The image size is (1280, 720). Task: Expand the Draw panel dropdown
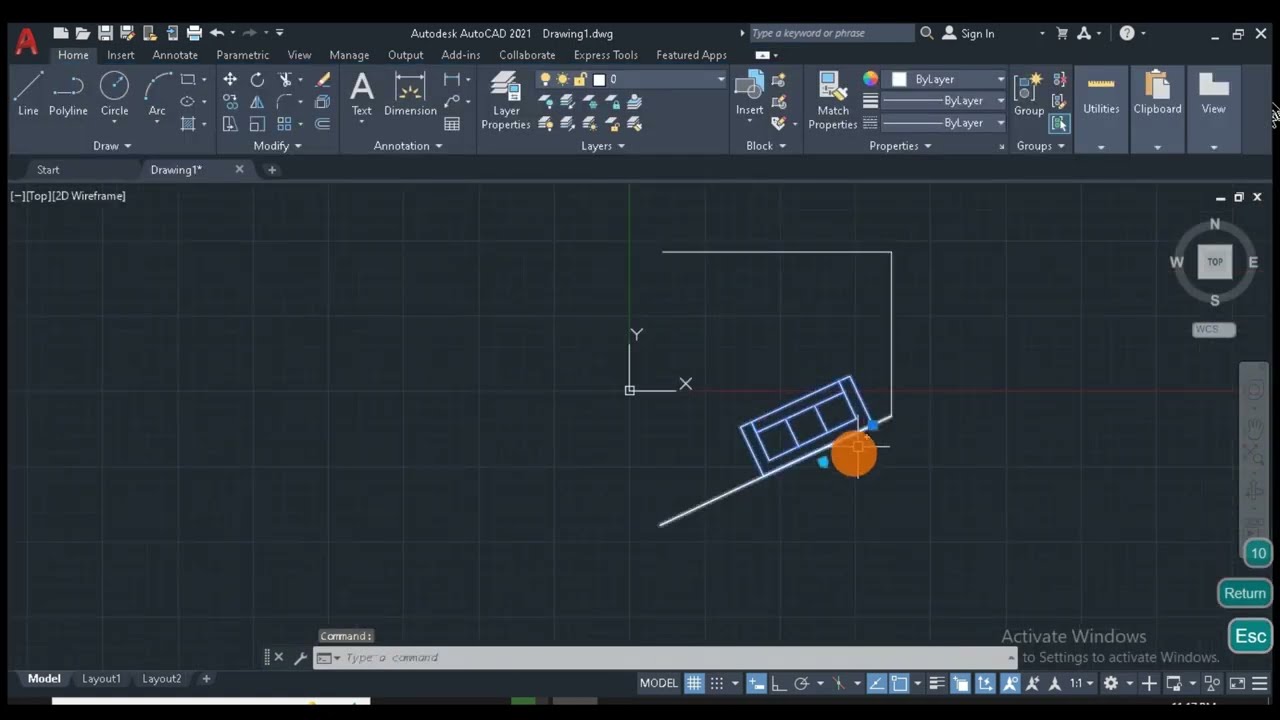[x=112, y=146]
